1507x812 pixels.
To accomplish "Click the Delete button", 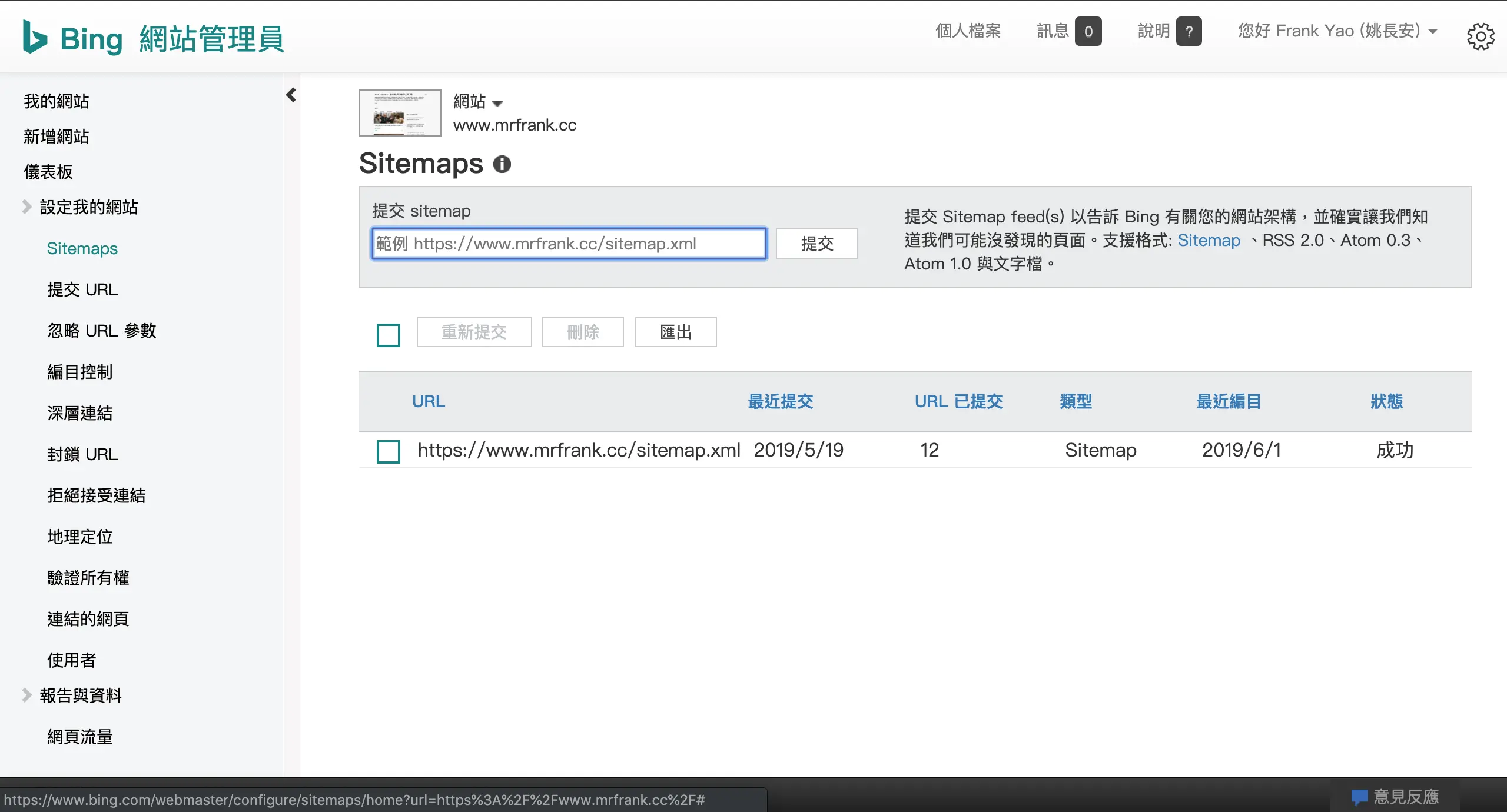I will click(583, 332).
